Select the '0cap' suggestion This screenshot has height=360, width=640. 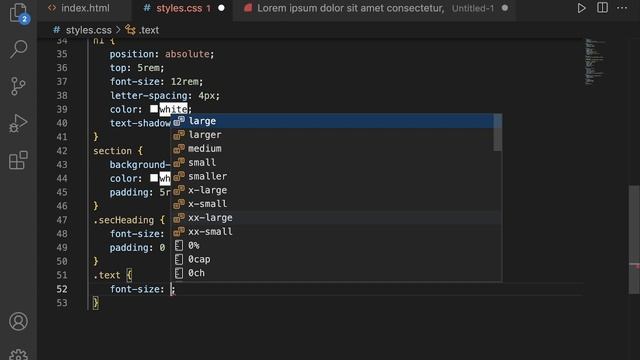tap(332, 260)
